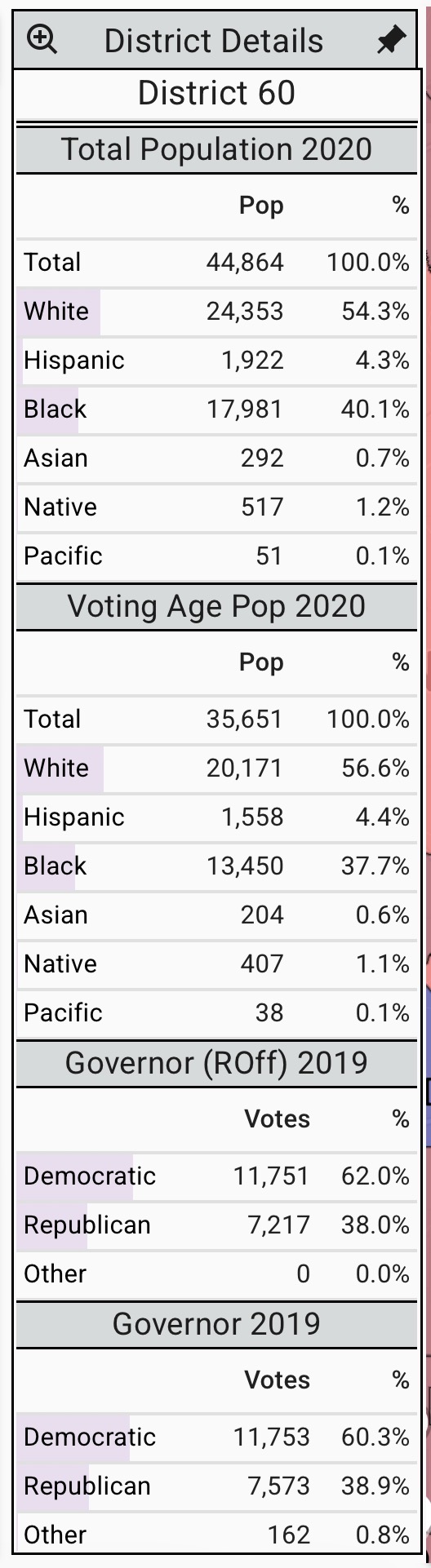Collapse the Total Population 2020 section

(216, 149)
